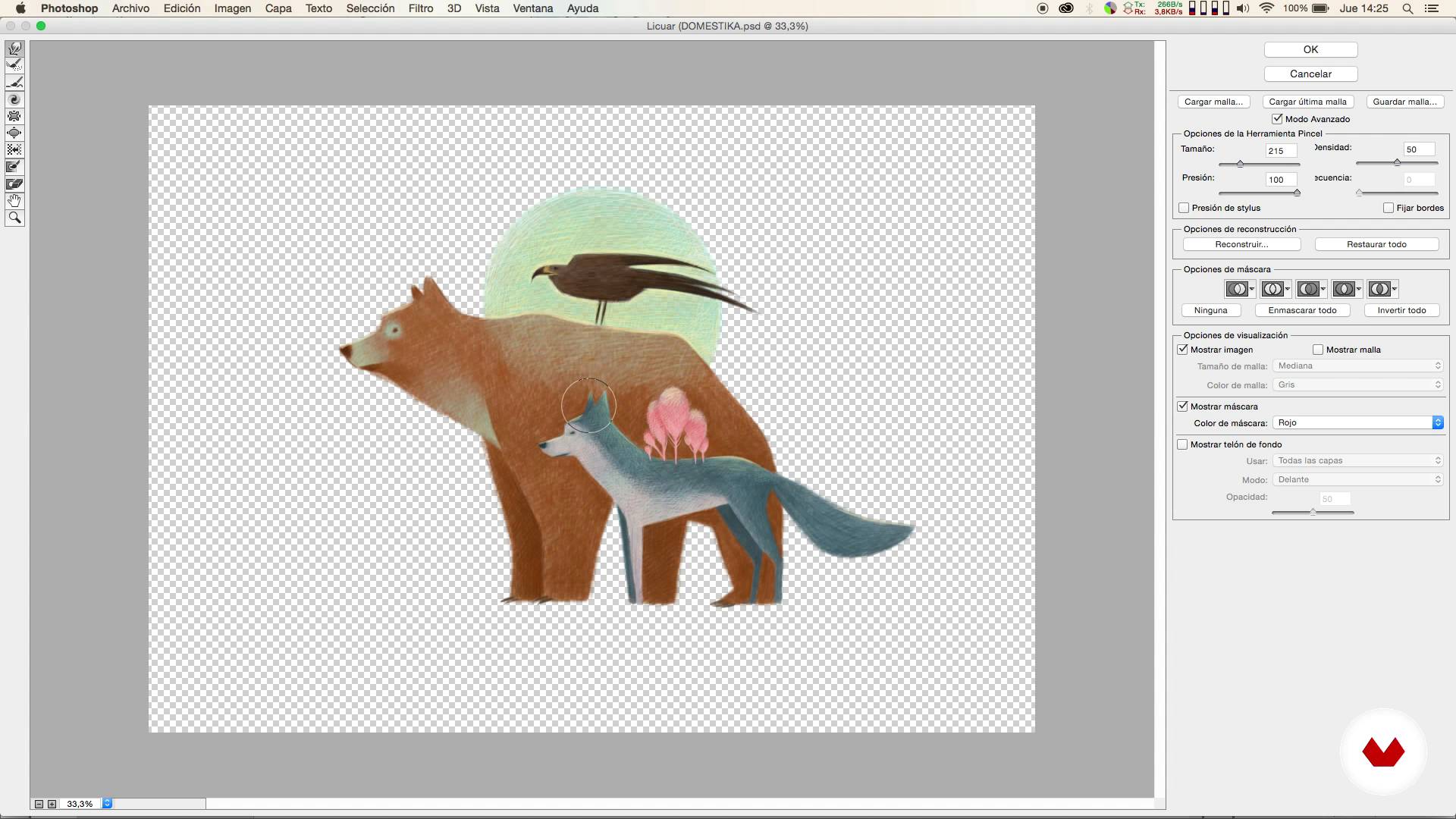The height and width of the screenshot is (819, 1456).
Task: Open the Imagen menu
Action: click(233, 8)
